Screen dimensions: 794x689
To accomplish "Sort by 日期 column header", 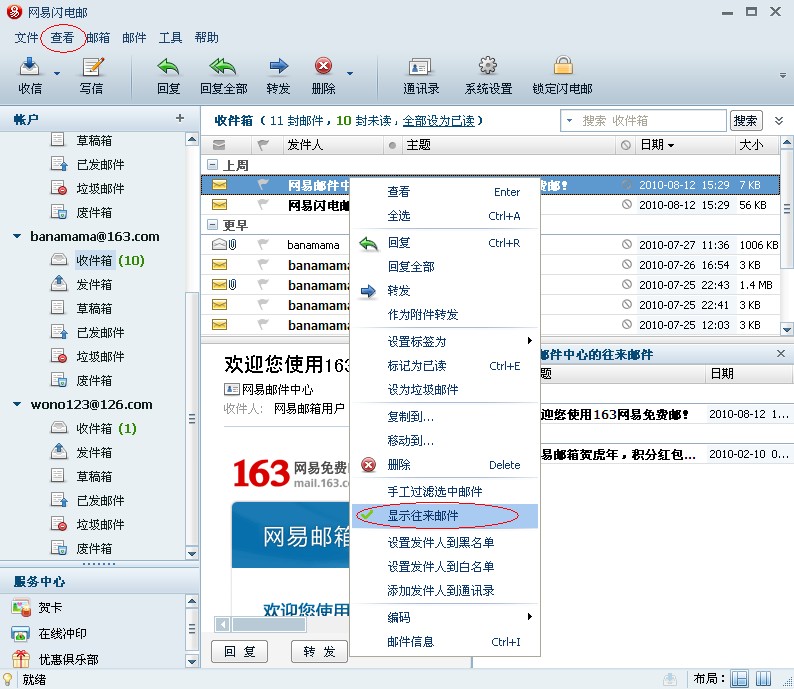I will [683, 145].
